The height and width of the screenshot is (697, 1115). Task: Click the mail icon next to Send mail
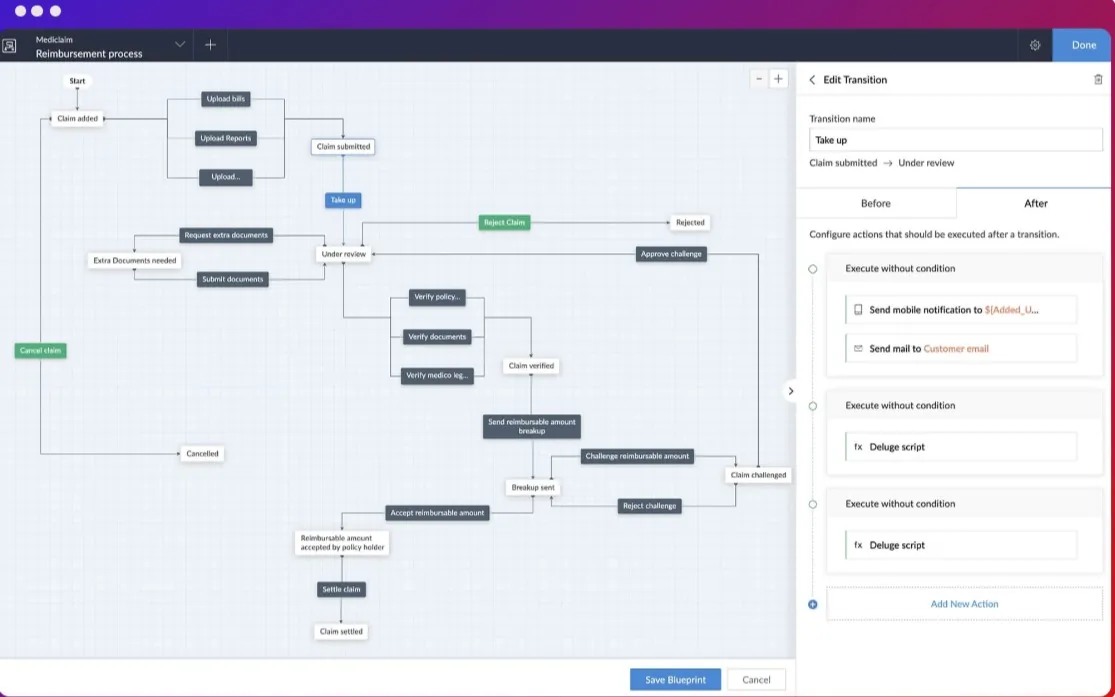pyautogui.click(x=858, y=348)
